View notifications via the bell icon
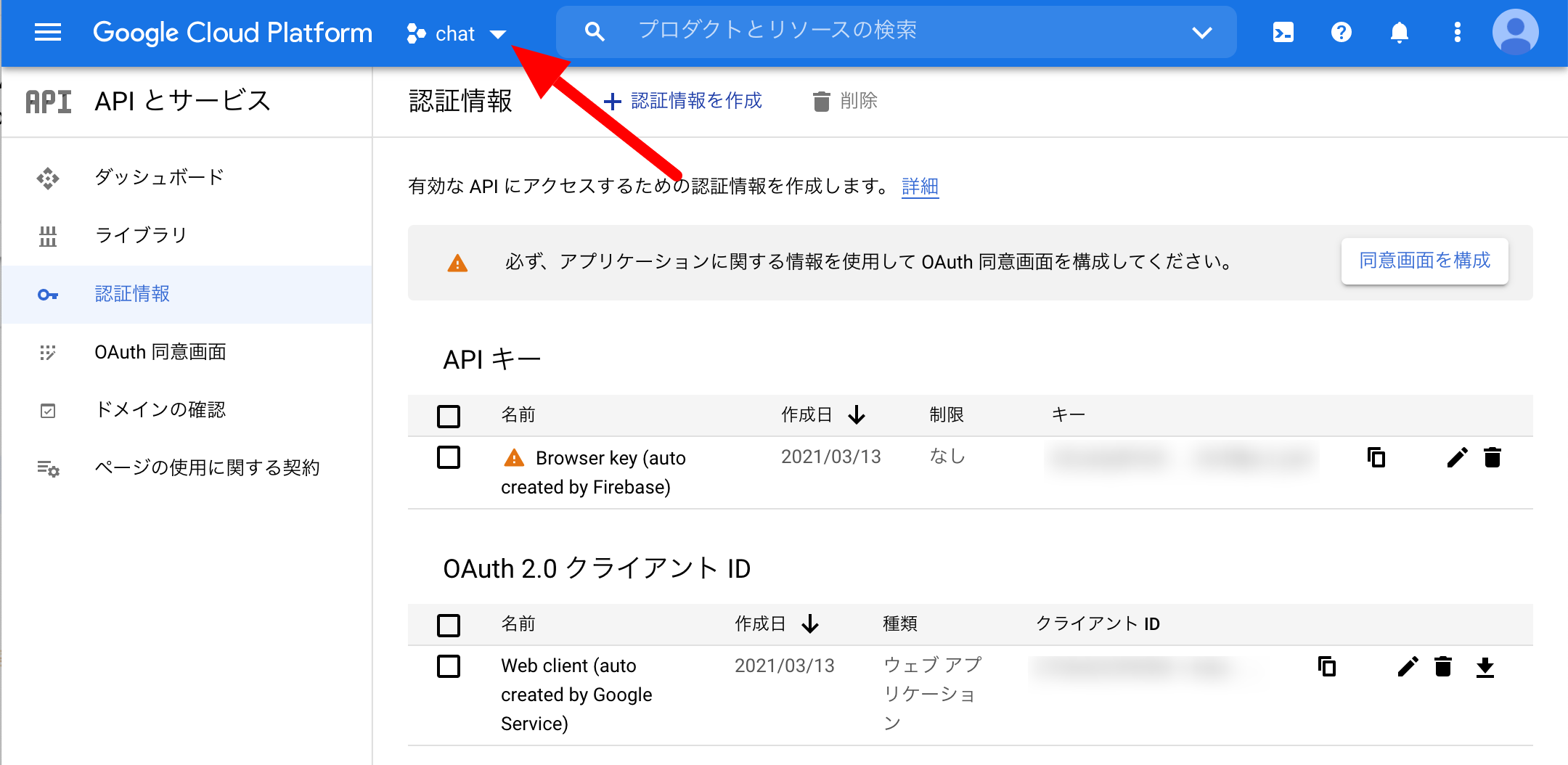 coord(1400,32)
